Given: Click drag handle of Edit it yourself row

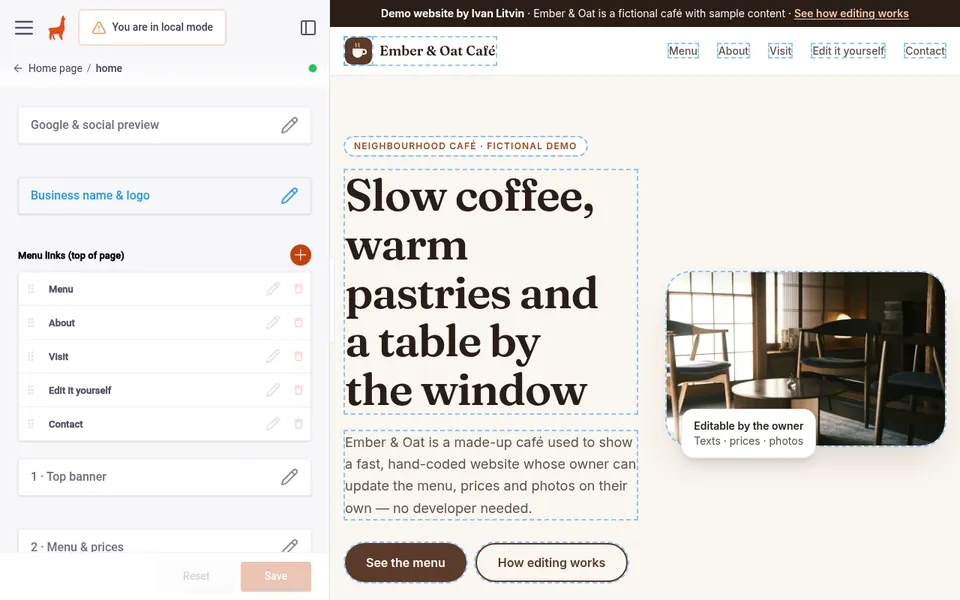Looking at the screenshot, I should click(31, 390).
